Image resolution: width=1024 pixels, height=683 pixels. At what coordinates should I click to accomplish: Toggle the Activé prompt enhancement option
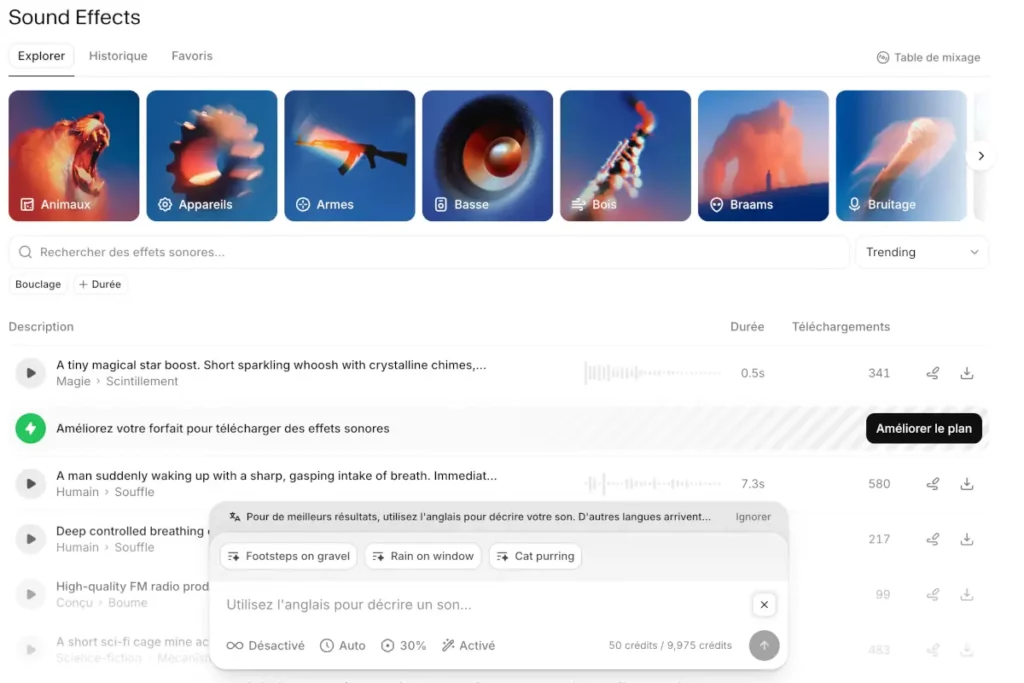point(468,645)
